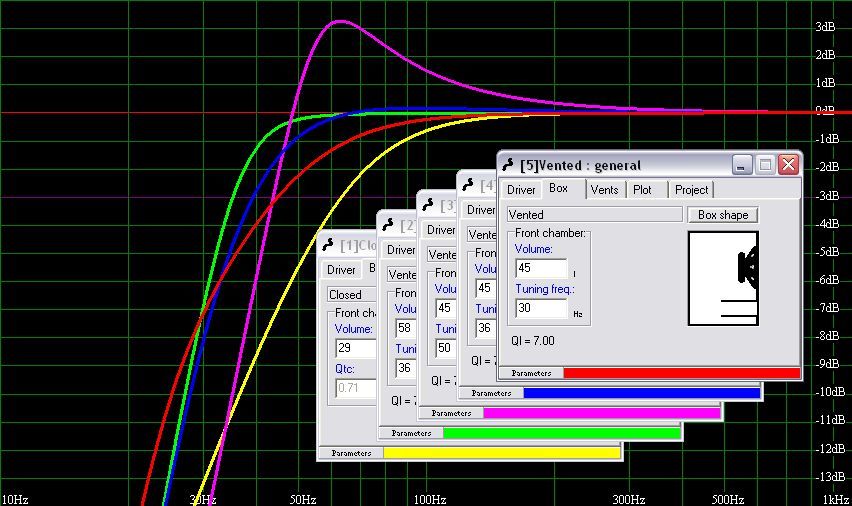Click Tuning freq field showing 30

click(x=541, y=308)
